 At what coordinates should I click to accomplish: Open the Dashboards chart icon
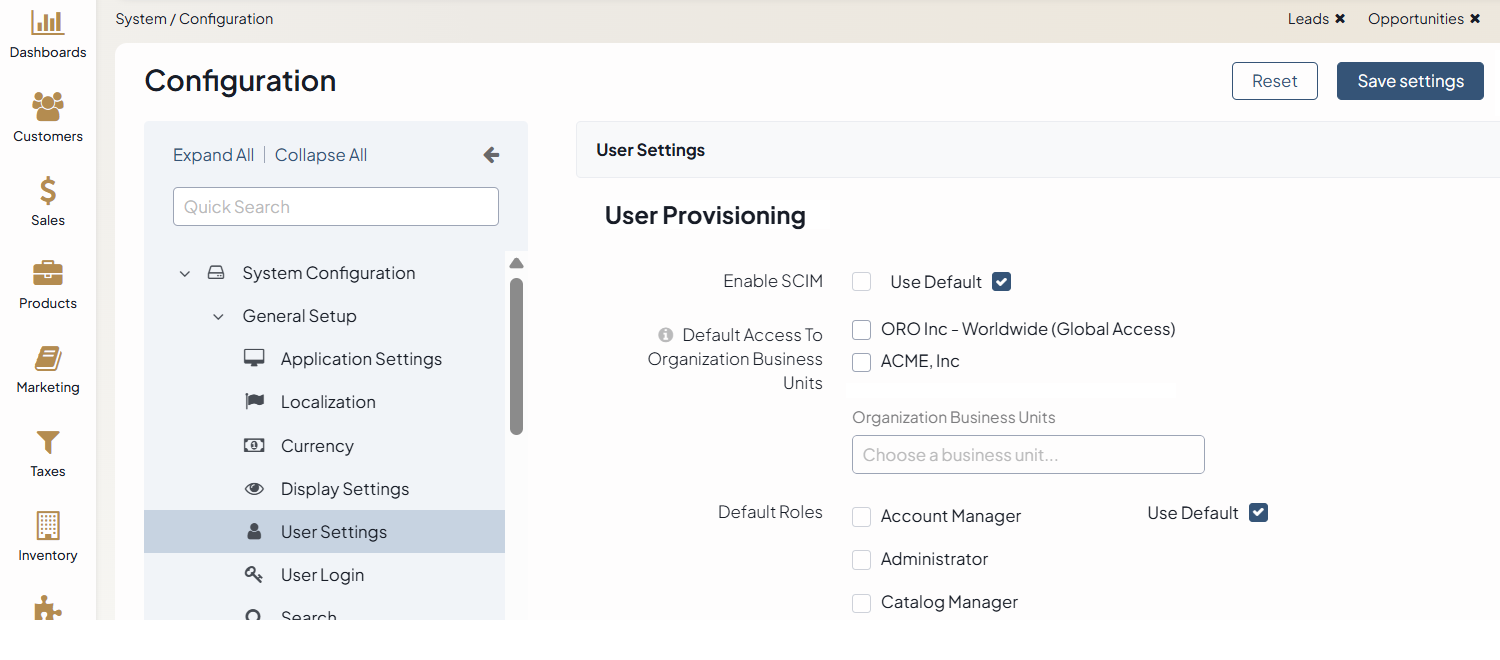47,23
